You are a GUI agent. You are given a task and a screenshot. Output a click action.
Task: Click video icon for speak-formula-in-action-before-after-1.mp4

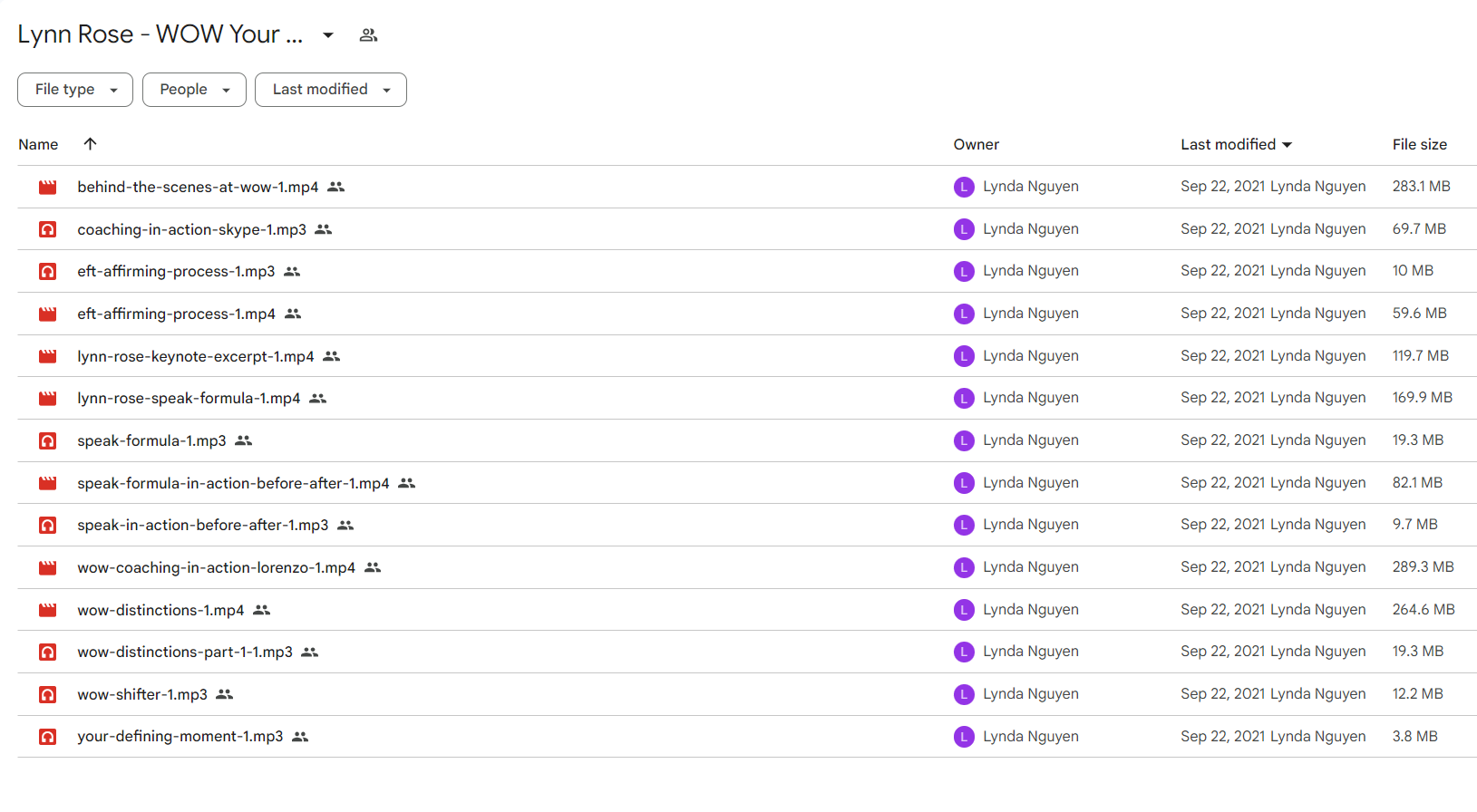pos(48,483)
